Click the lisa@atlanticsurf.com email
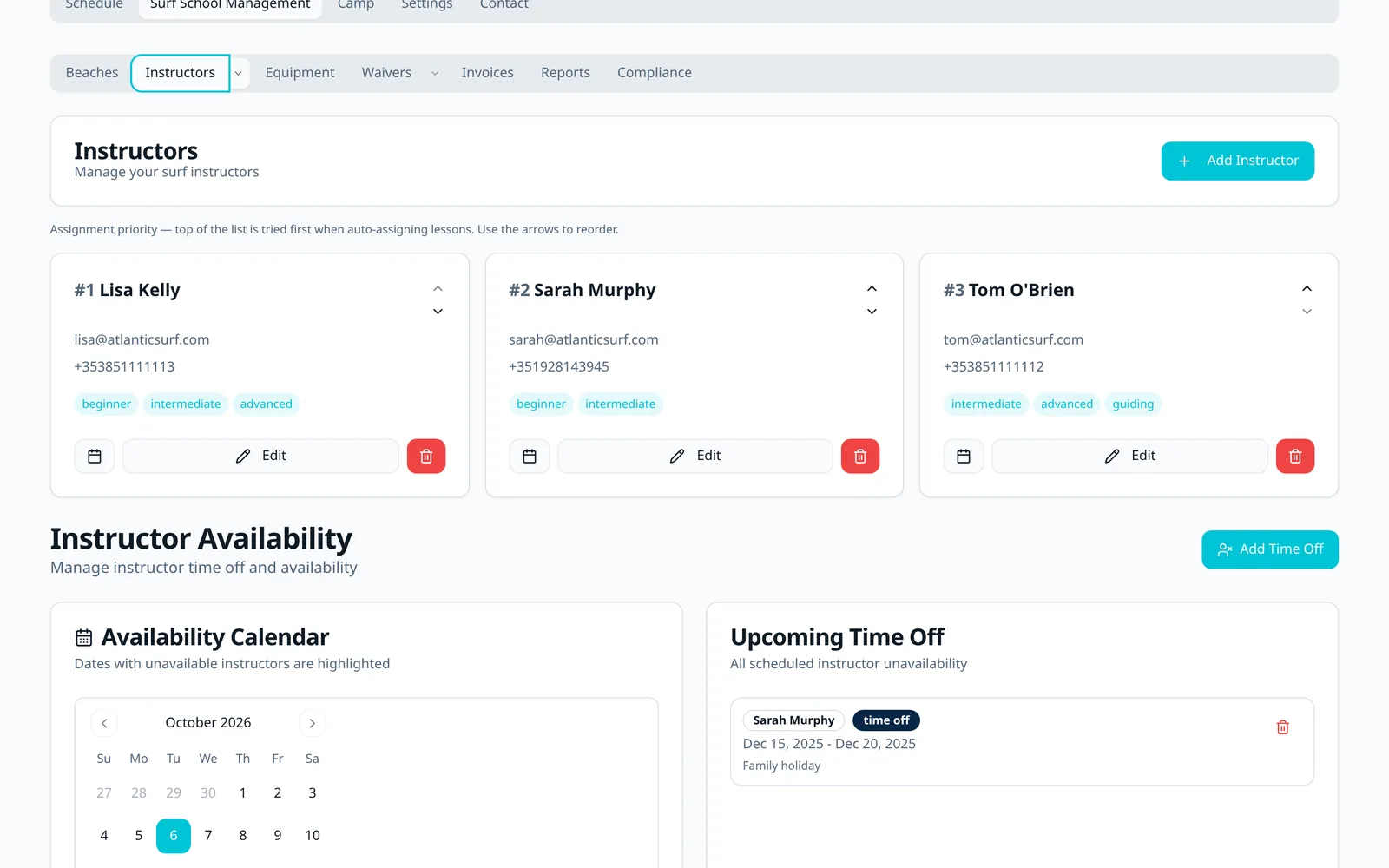Screen dimensions: 1389x868 142,339
